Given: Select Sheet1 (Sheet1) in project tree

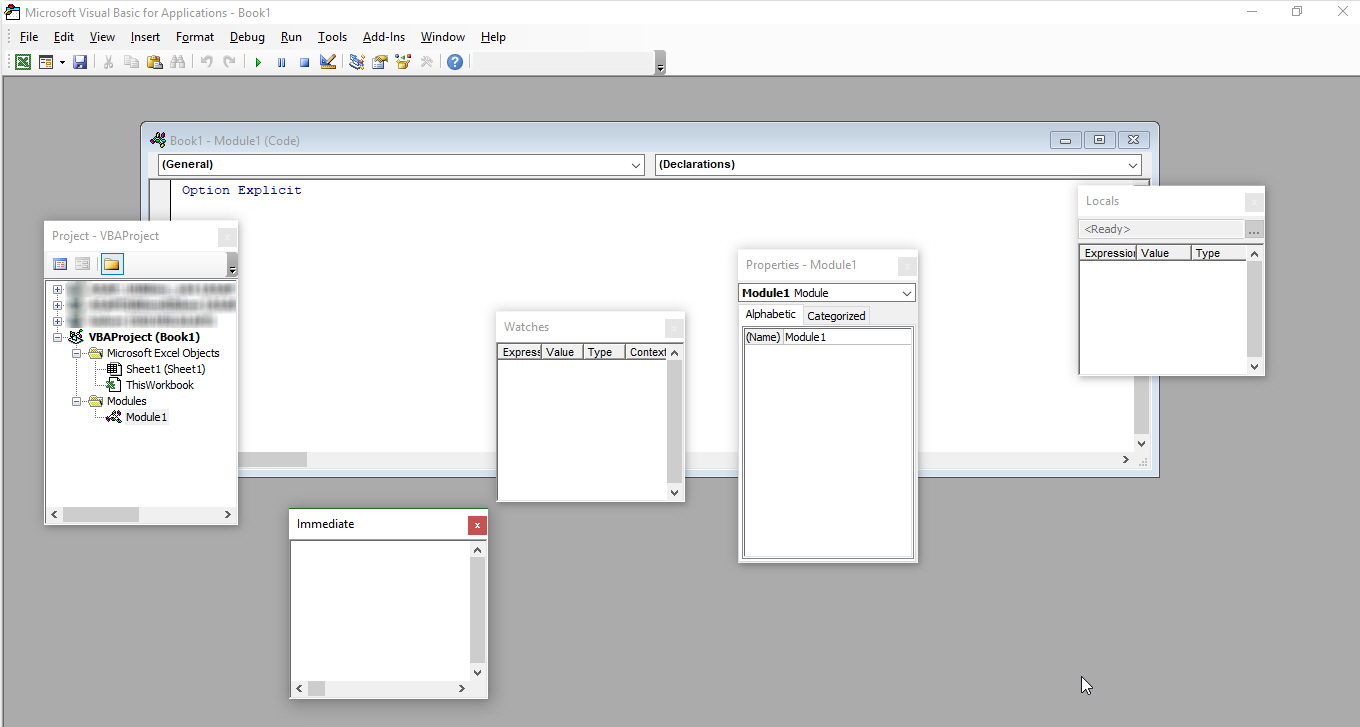Looking at the screenshot, I should click(x=165, y=369).
